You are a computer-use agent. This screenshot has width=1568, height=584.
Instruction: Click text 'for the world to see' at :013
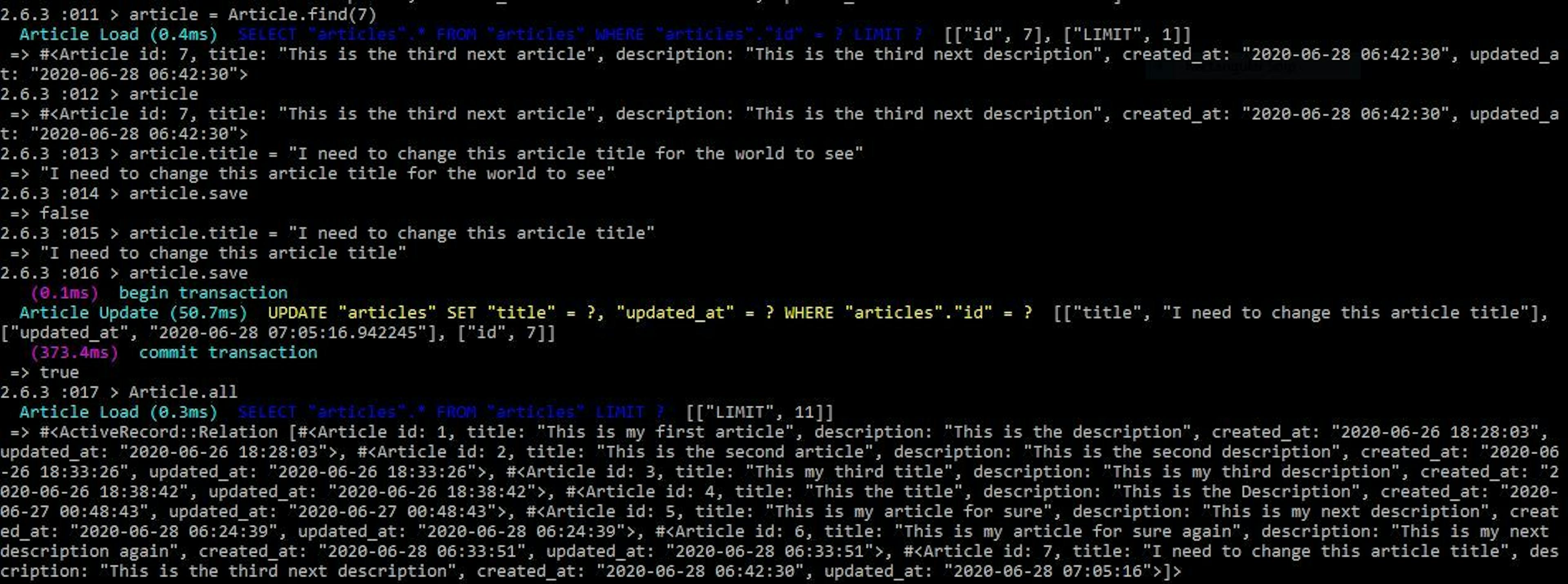pos(754,154)
